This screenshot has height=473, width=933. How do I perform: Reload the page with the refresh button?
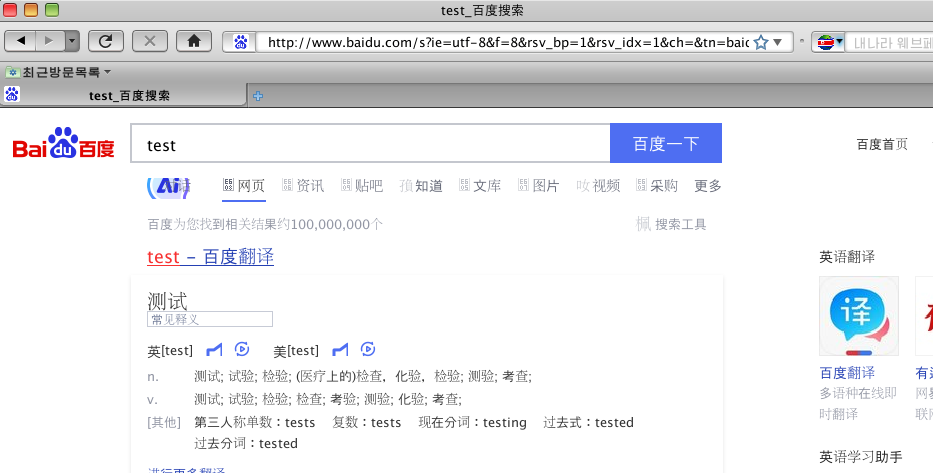point(106,41)
